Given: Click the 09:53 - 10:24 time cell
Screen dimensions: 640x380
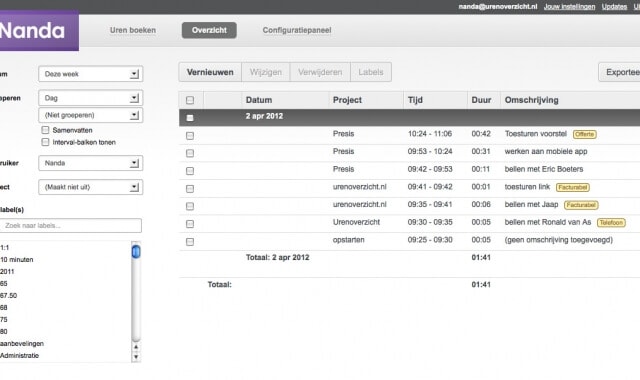Looking at the screenshot, I should (x=430, y=151).
